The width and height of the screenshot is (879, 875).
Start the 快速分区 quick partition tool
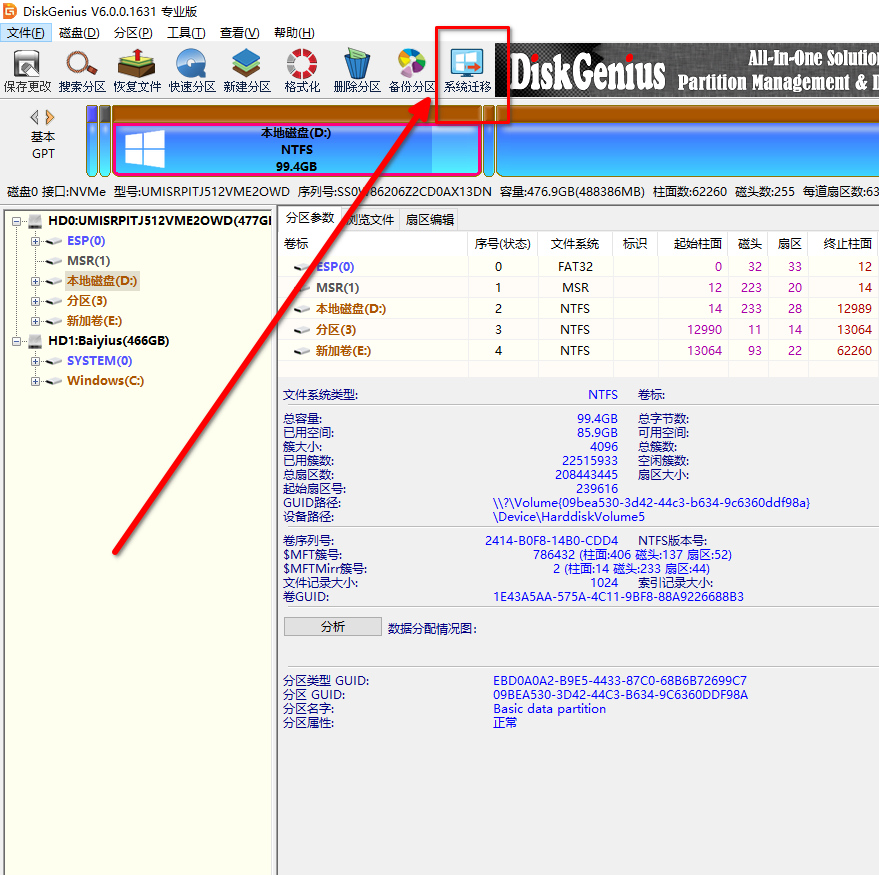(192, 71)
